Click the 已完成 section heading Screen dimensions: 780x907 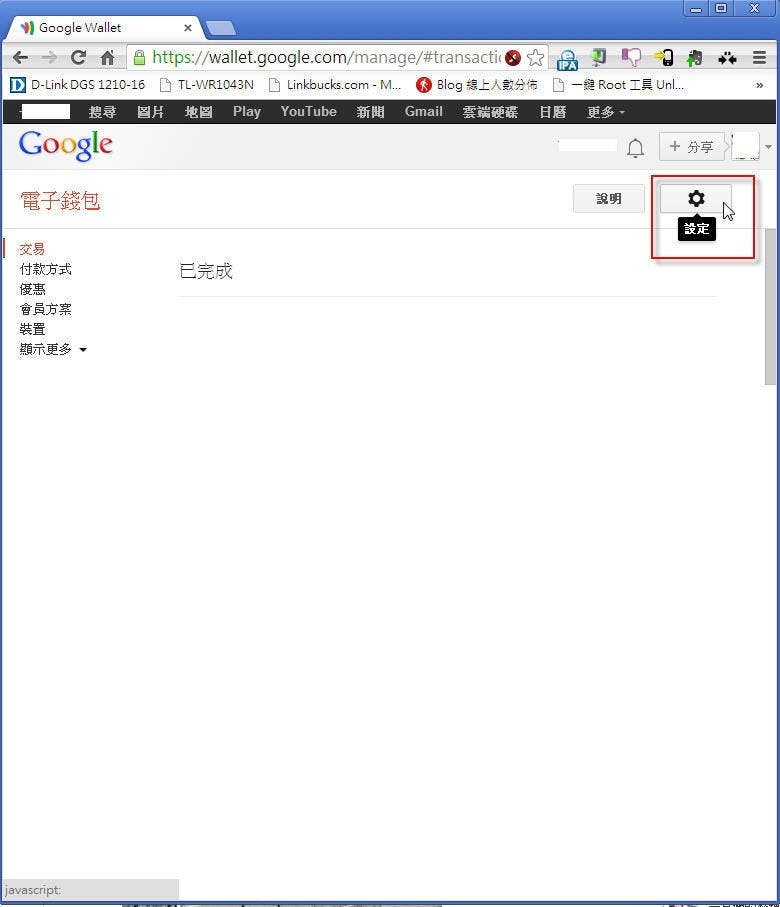(206, 271)
